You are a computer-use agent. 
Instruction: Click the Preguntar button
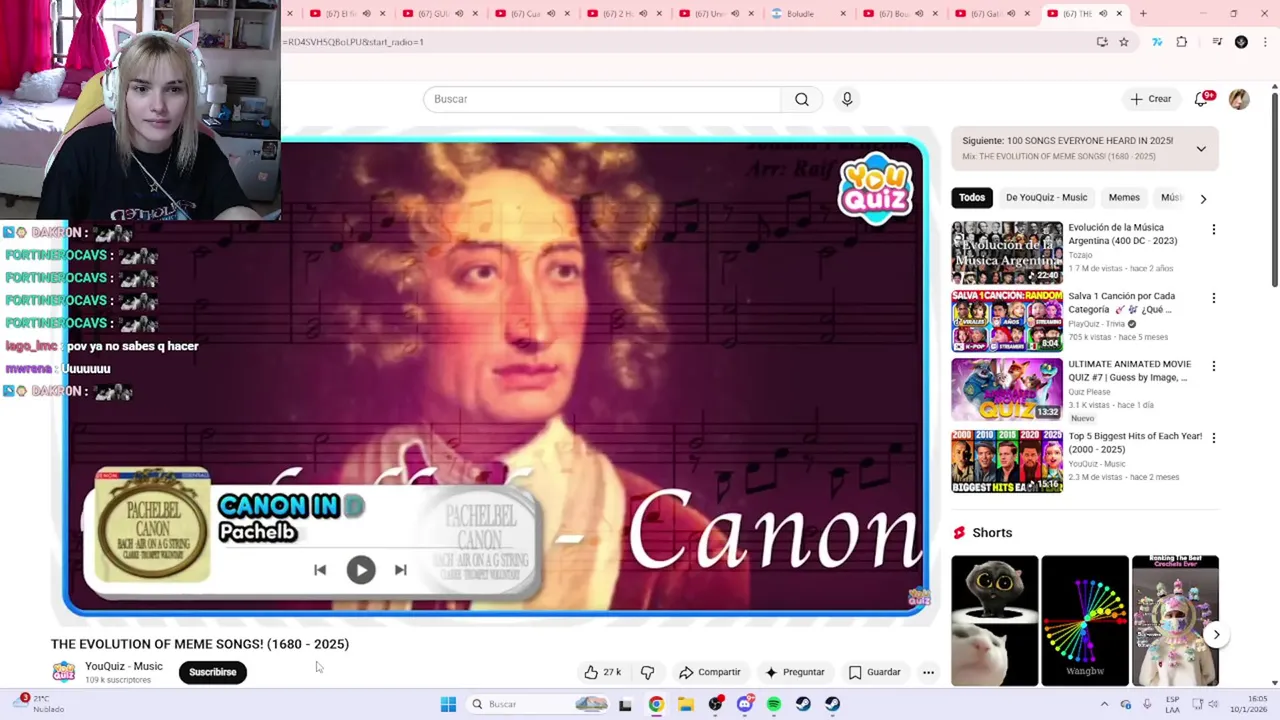pyautogui.click(x=795, y=672)
